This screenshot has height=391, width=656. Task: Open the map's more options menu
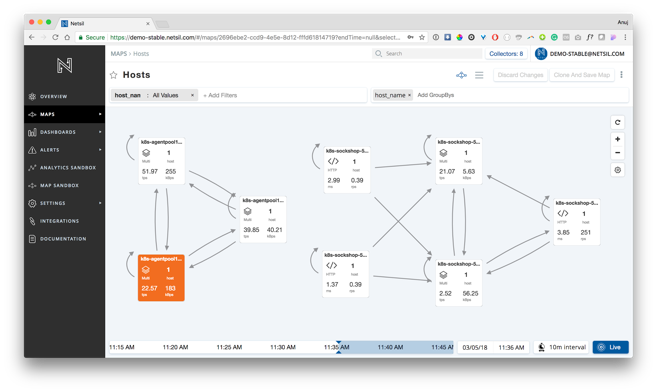[621, 74]
